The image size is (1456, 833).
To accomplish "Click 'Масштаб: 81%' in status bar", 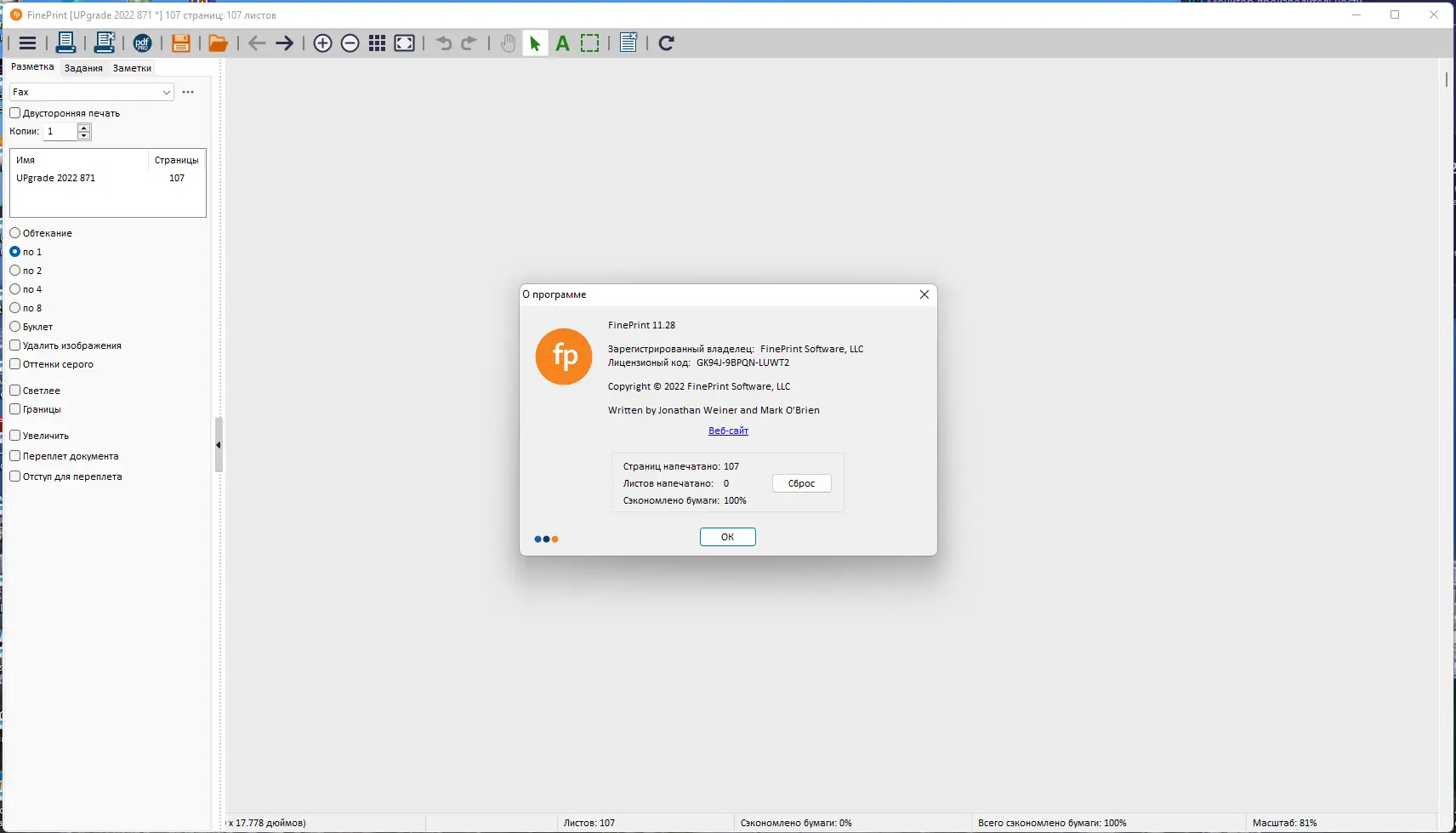I will pos(1284,823).
